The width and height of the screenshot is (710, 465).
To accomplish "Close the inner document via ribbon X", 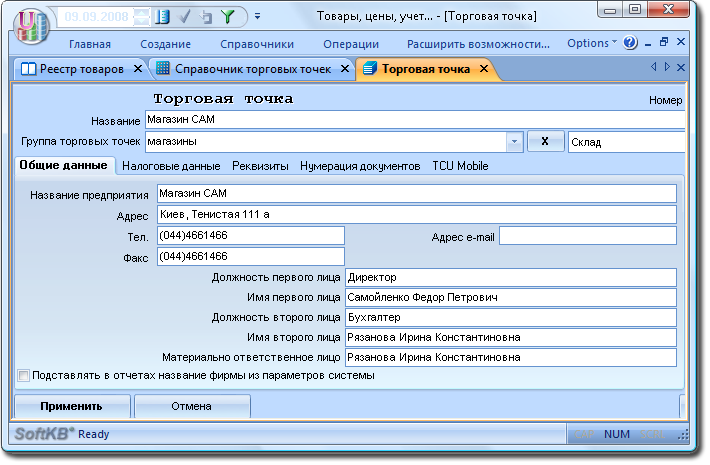I will pos(681,42).
